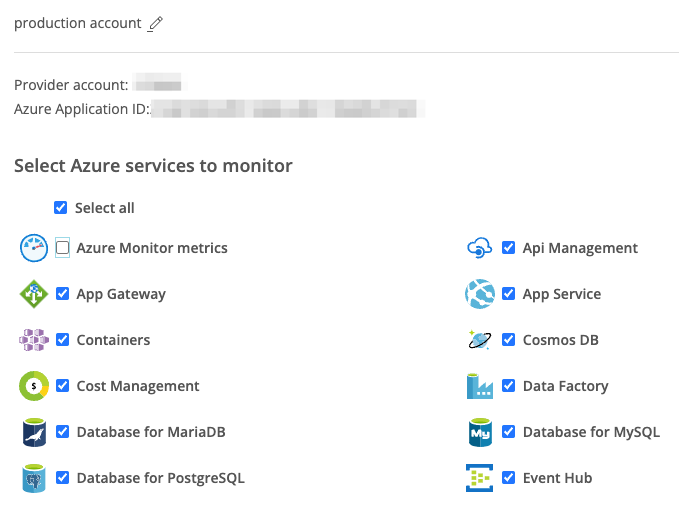Image resolution: width=679 pixels, height=506 pixels.
Task: Click the Data Factory label text
Action: tap(565, 386)
